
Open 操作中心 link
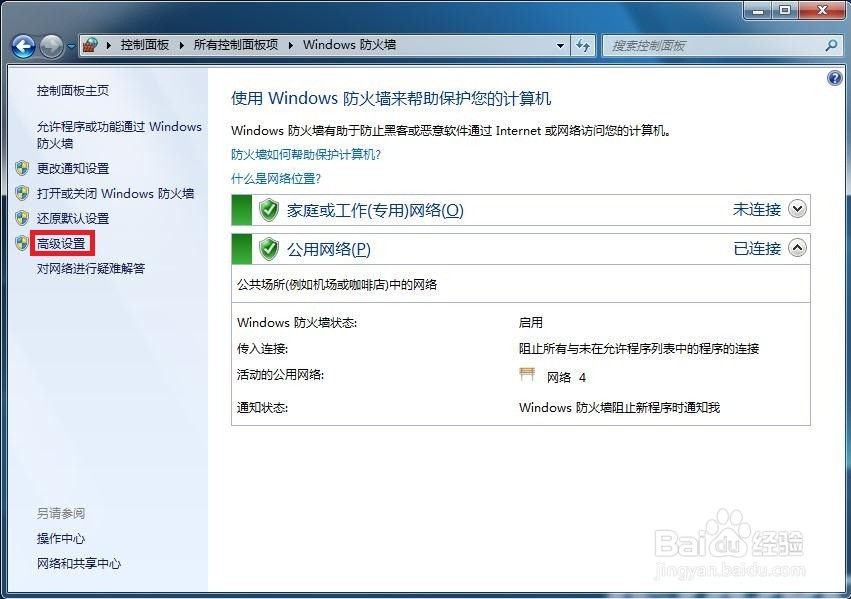pos(61,538)
